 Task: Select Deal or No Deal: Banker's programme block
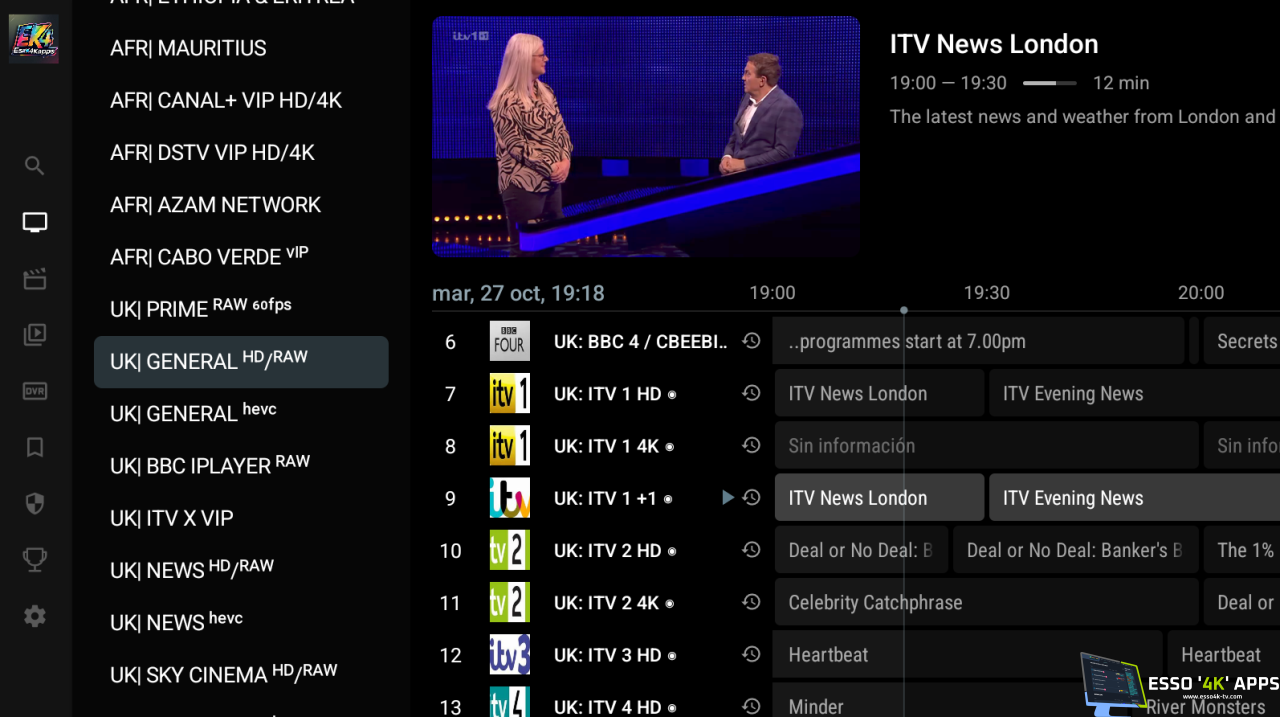click(x=1075, y=549)
